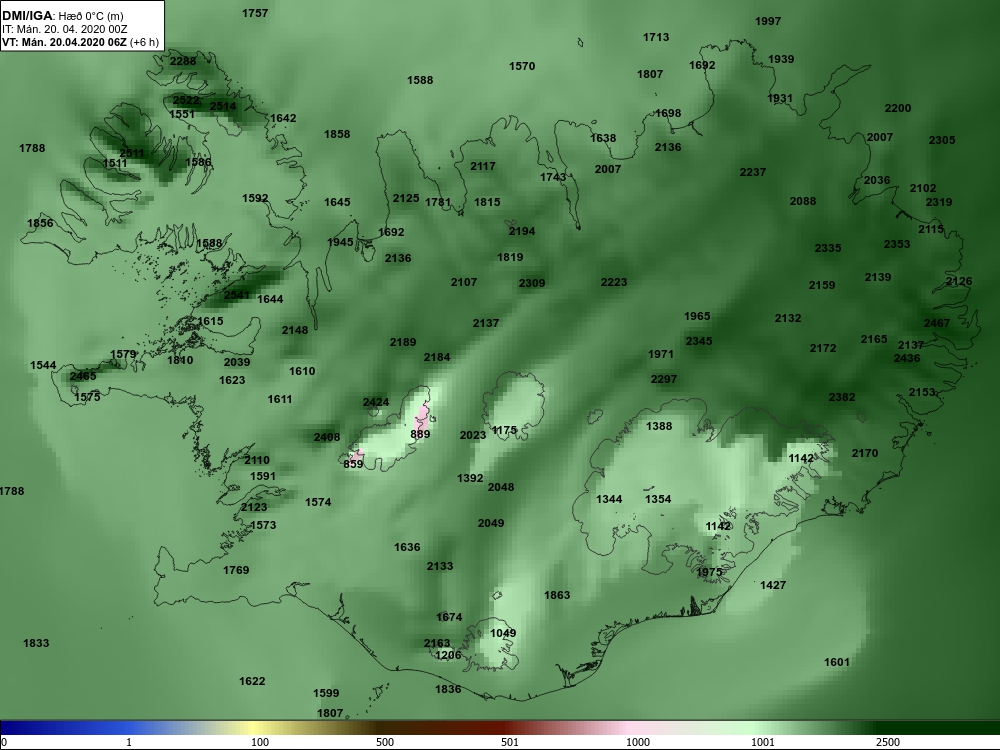Viewport: 1000px width, 750px height.
Task: Click the map value "1836" near the south coast
Action: coord(448,689)
